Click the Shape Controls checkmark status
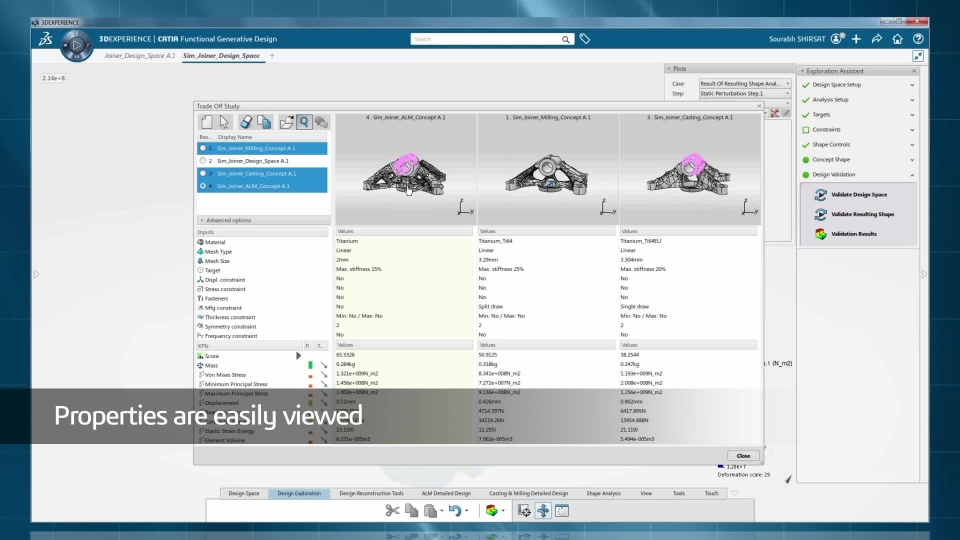This screenshot has height=540, width=960. point(806,145)
